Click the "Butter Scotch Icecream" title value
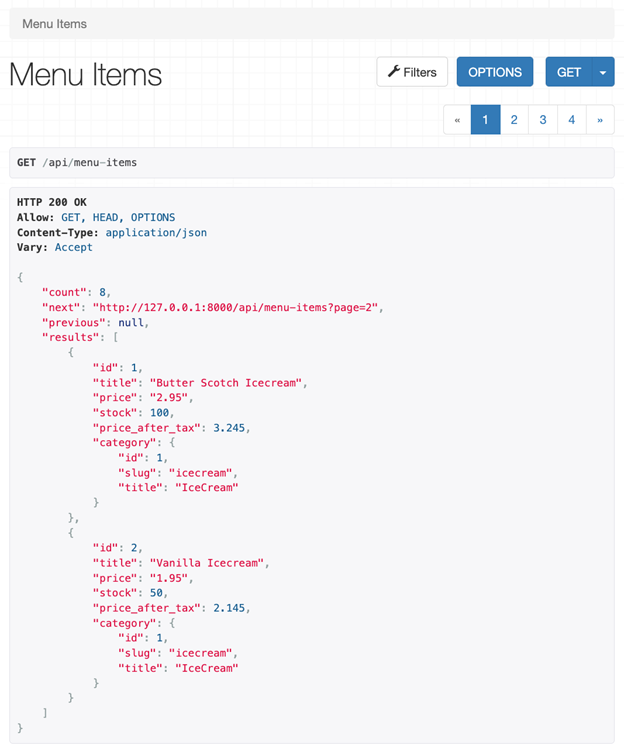Screen dimensions: 624x756 227,383
